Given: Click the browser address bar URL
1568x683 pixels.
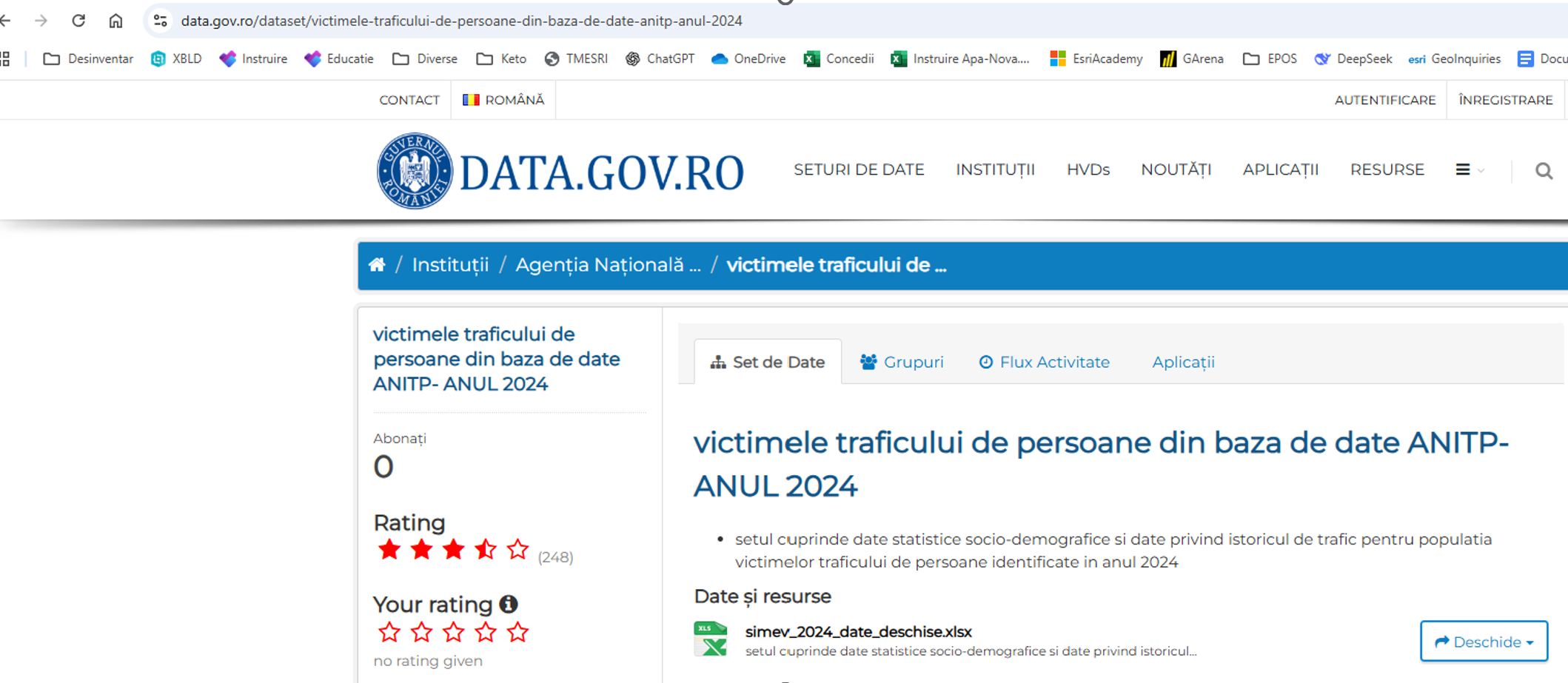Looking at the screenshot, I should [461, 21].
